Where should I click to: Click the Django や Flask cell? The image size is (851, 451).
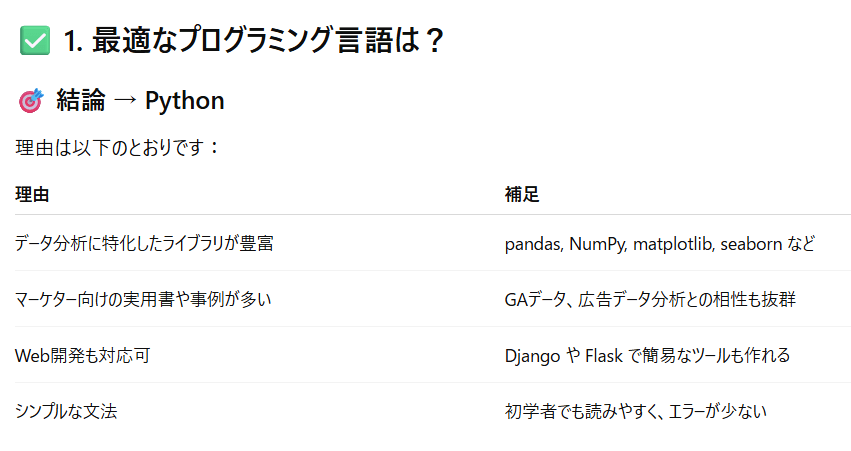[x=647, y=355]
